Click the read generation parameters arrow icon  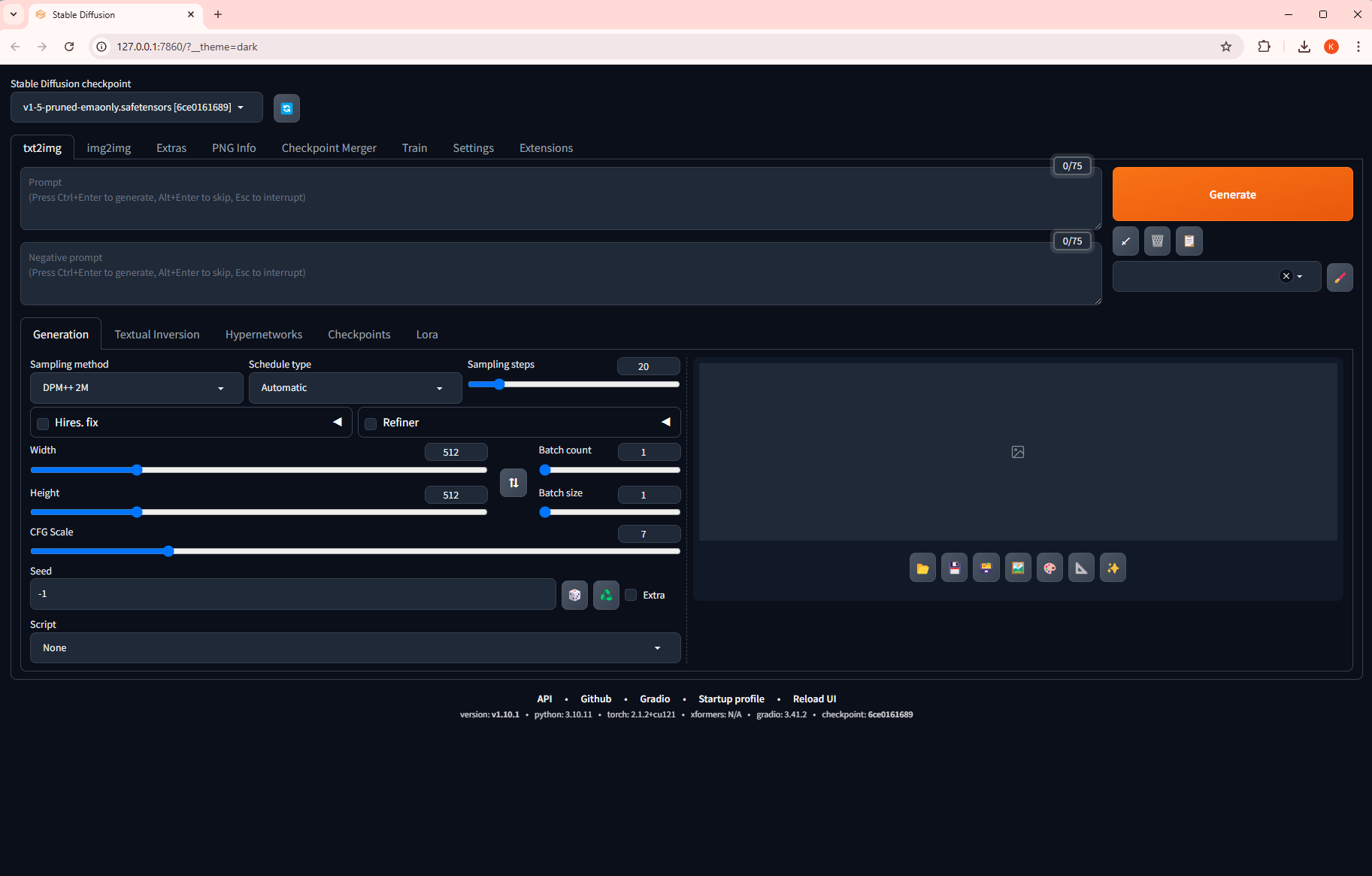point(1125,241)
